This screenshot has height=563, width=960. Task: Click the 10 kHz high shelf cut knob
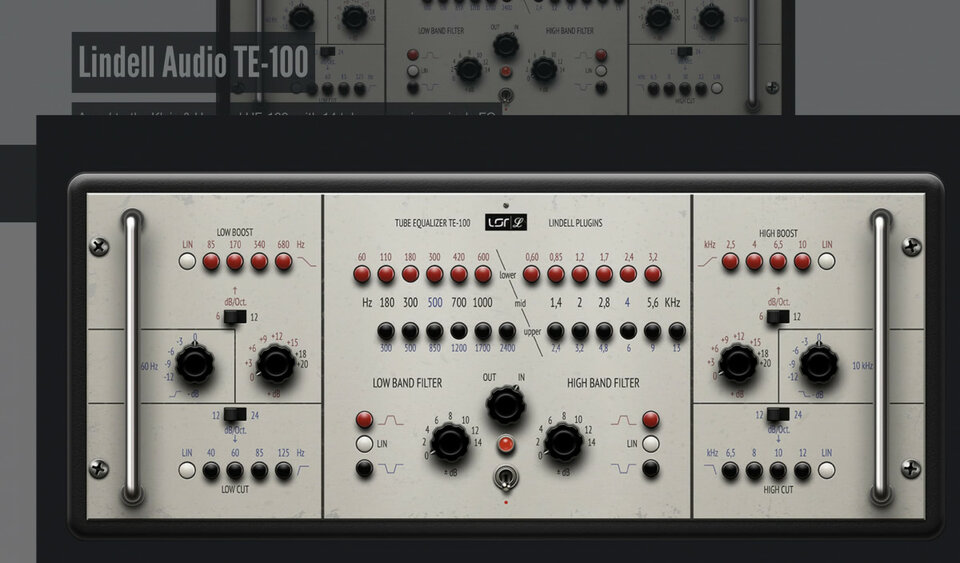coord(819,364)
